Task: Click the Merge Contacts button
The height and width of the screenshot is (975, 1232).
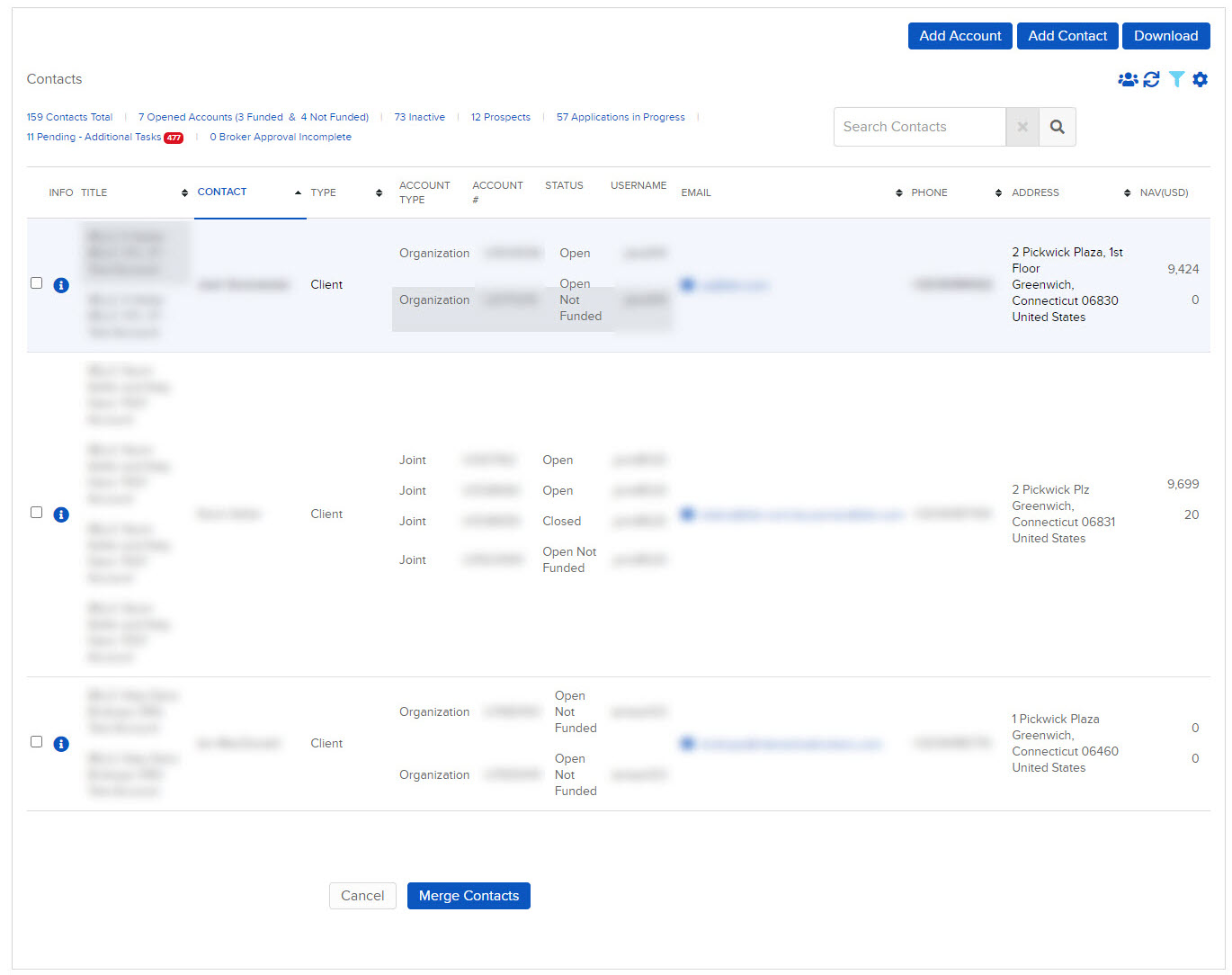Action: pos(469,896)
